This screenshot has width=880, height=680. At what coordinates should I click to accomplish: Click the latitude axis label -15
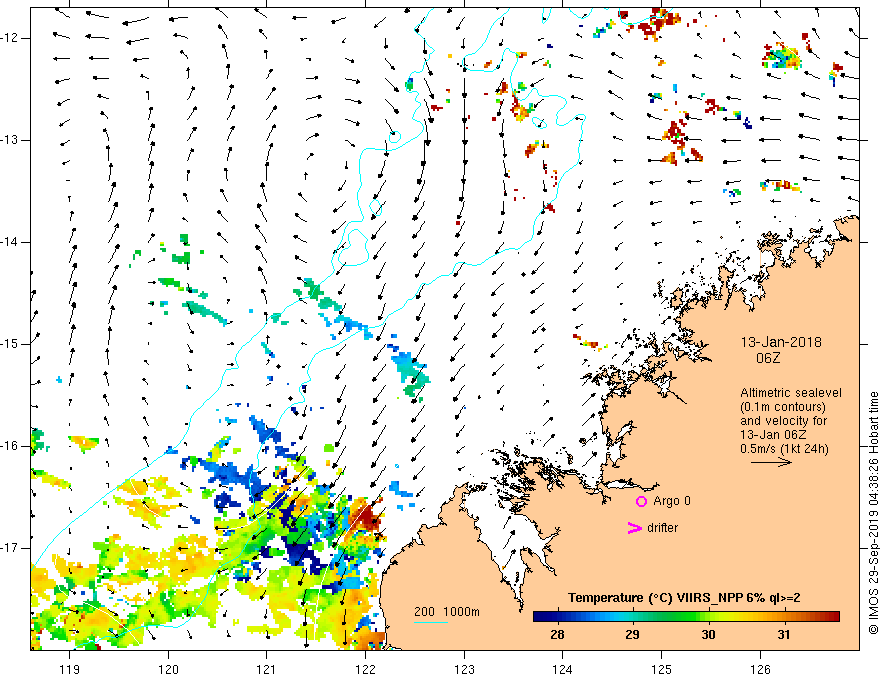click(10, 344)
